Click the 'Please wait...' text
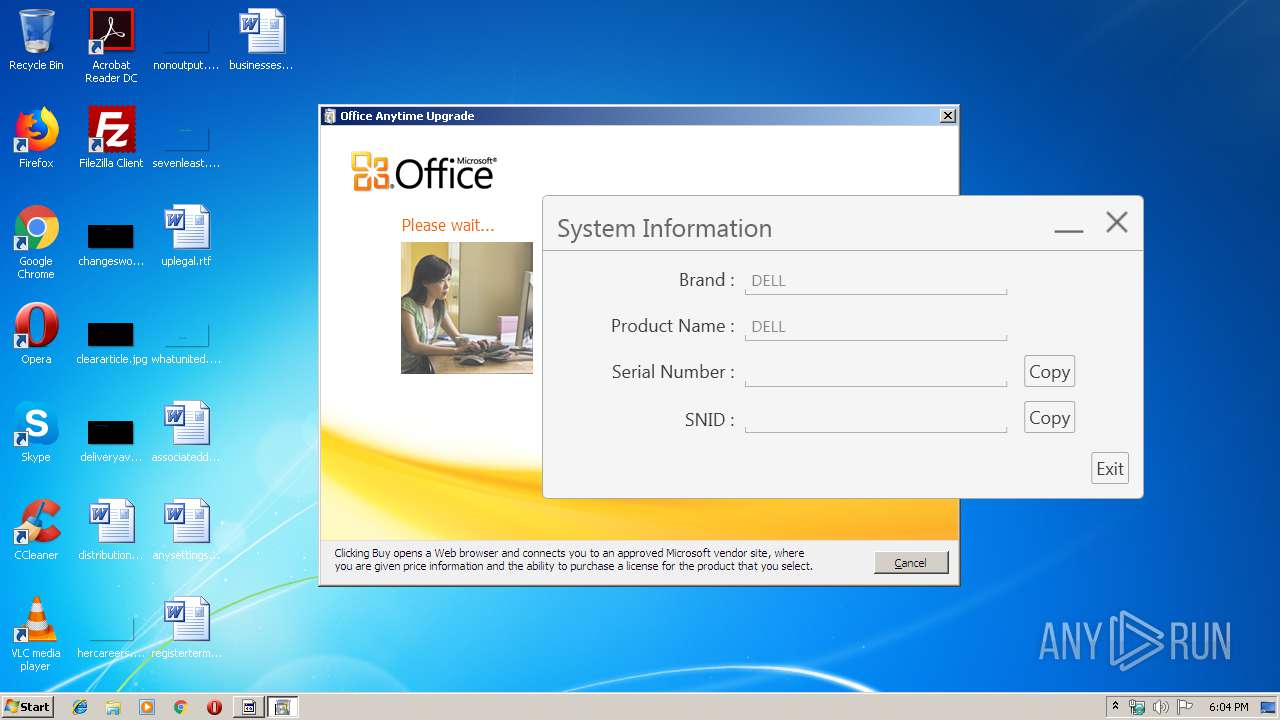Viewport: 1280px width, 720px height. tap(447, 225)
